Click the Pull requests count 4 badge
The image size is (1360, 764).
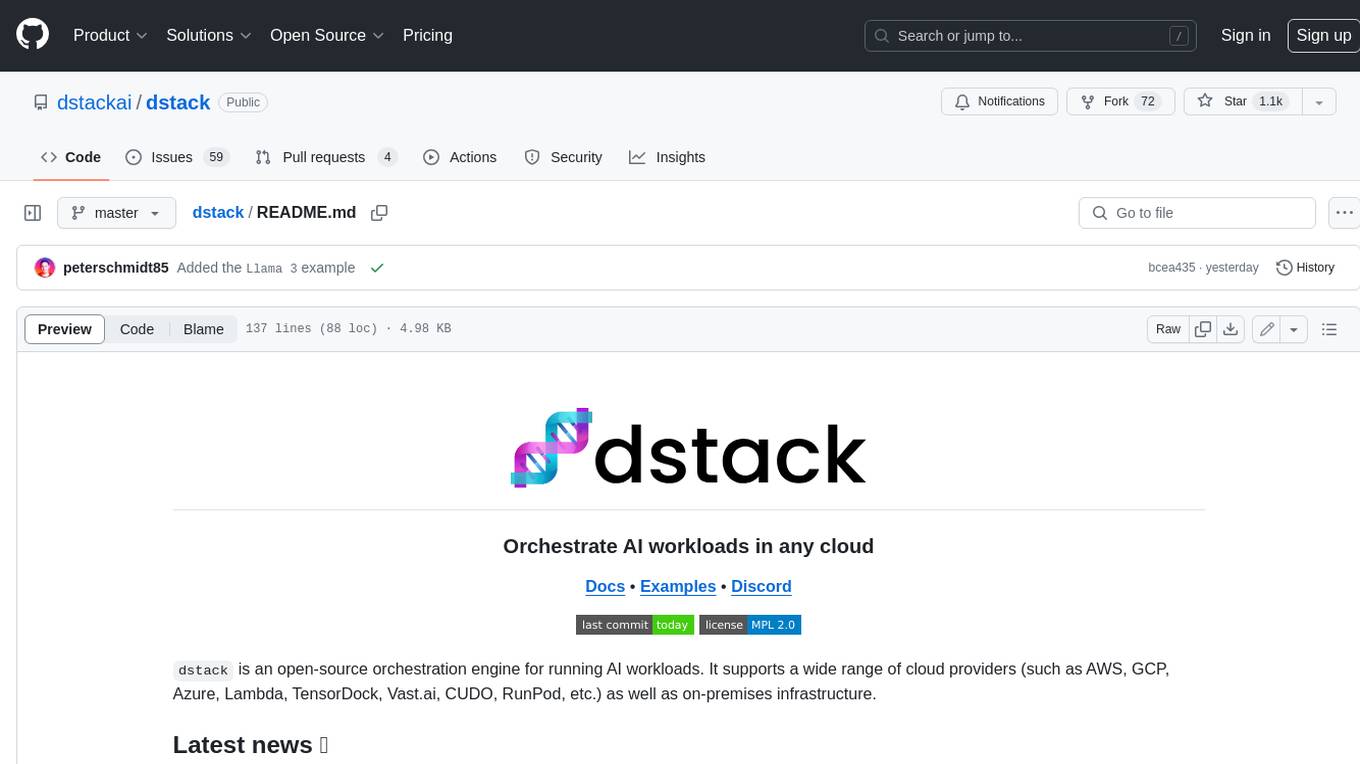point(388,157)
